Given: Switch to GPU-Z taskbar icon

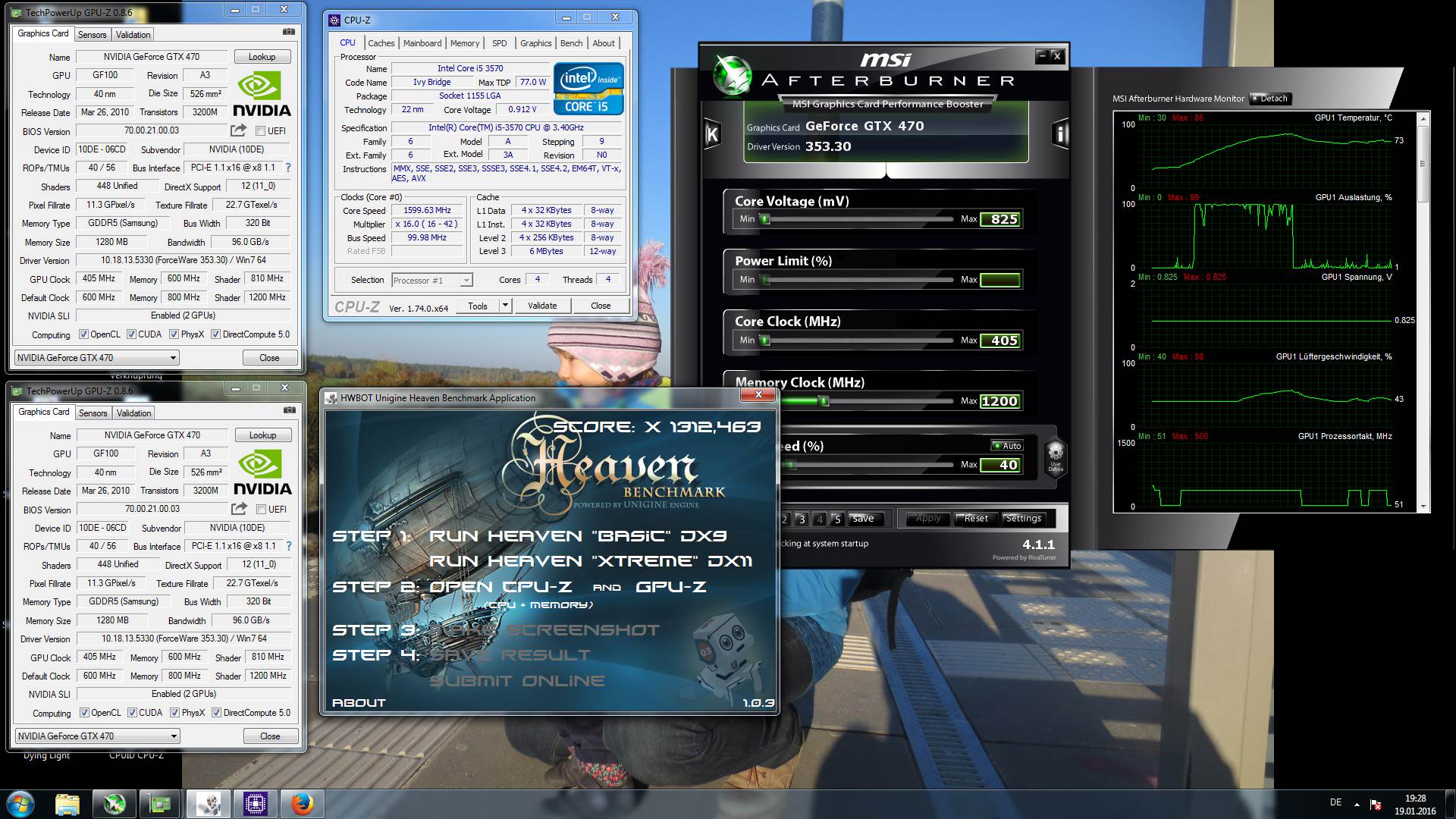Looking at the screenshot, I should tap(160, 804).
